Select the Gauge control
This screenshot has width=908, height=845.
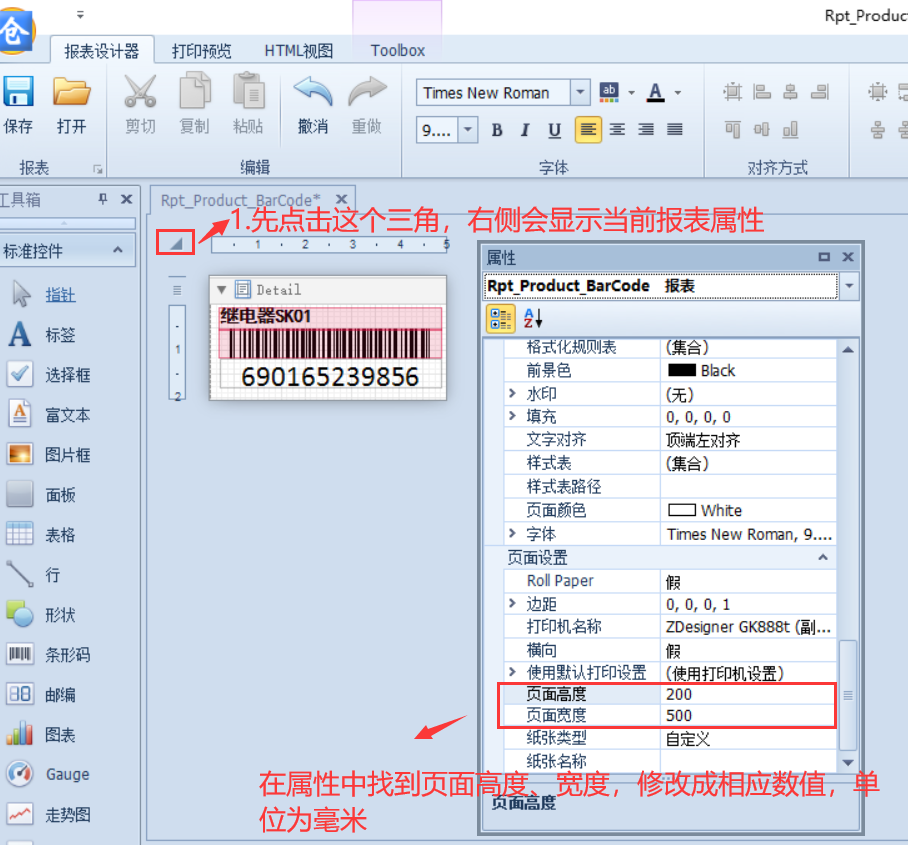click(68, 774)
